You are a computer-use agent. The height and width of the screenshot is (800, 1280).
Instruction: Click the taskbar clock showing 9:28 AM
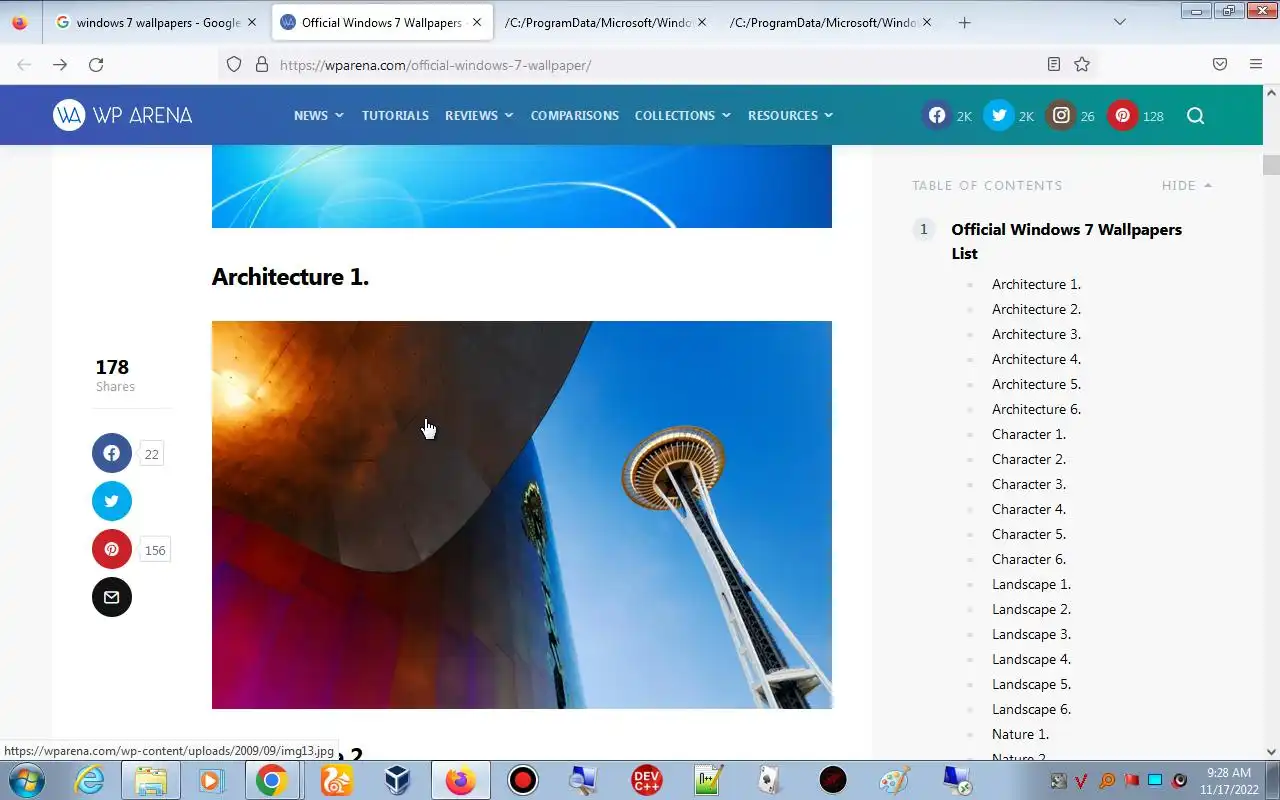click(x=1229, y=780)
